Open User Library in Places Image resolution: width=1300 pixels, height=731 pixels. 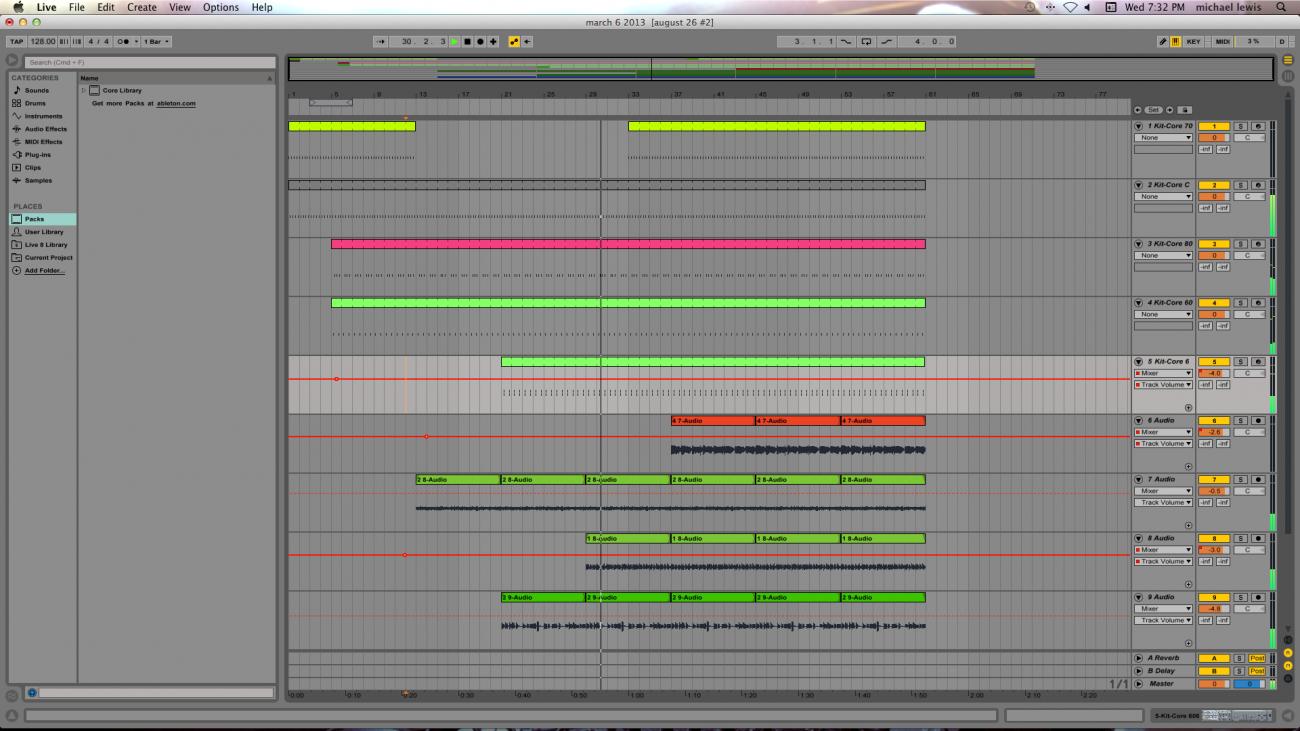pyautogui.click(x=43, y=232)
